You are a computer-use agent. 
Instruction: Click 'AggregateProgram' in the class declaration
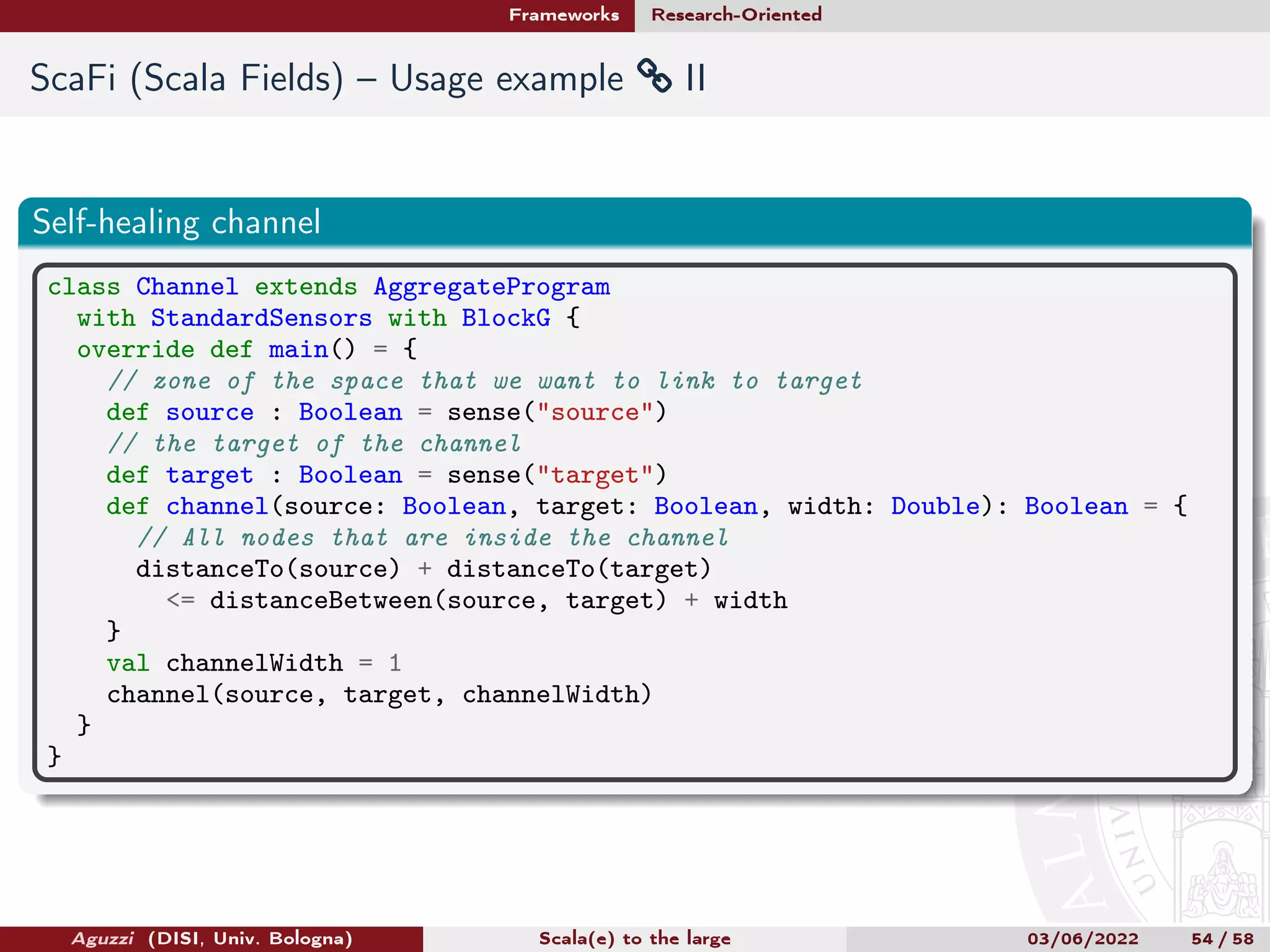coord(492,287)
